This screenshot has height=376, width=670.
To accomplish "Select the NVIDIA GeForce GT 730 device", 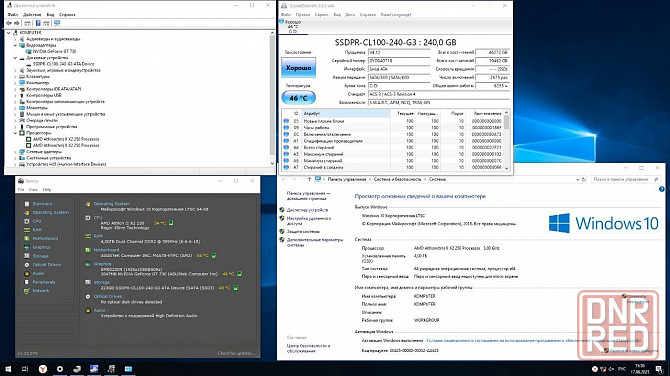I will pyautogui.click(x=54, y=51).
